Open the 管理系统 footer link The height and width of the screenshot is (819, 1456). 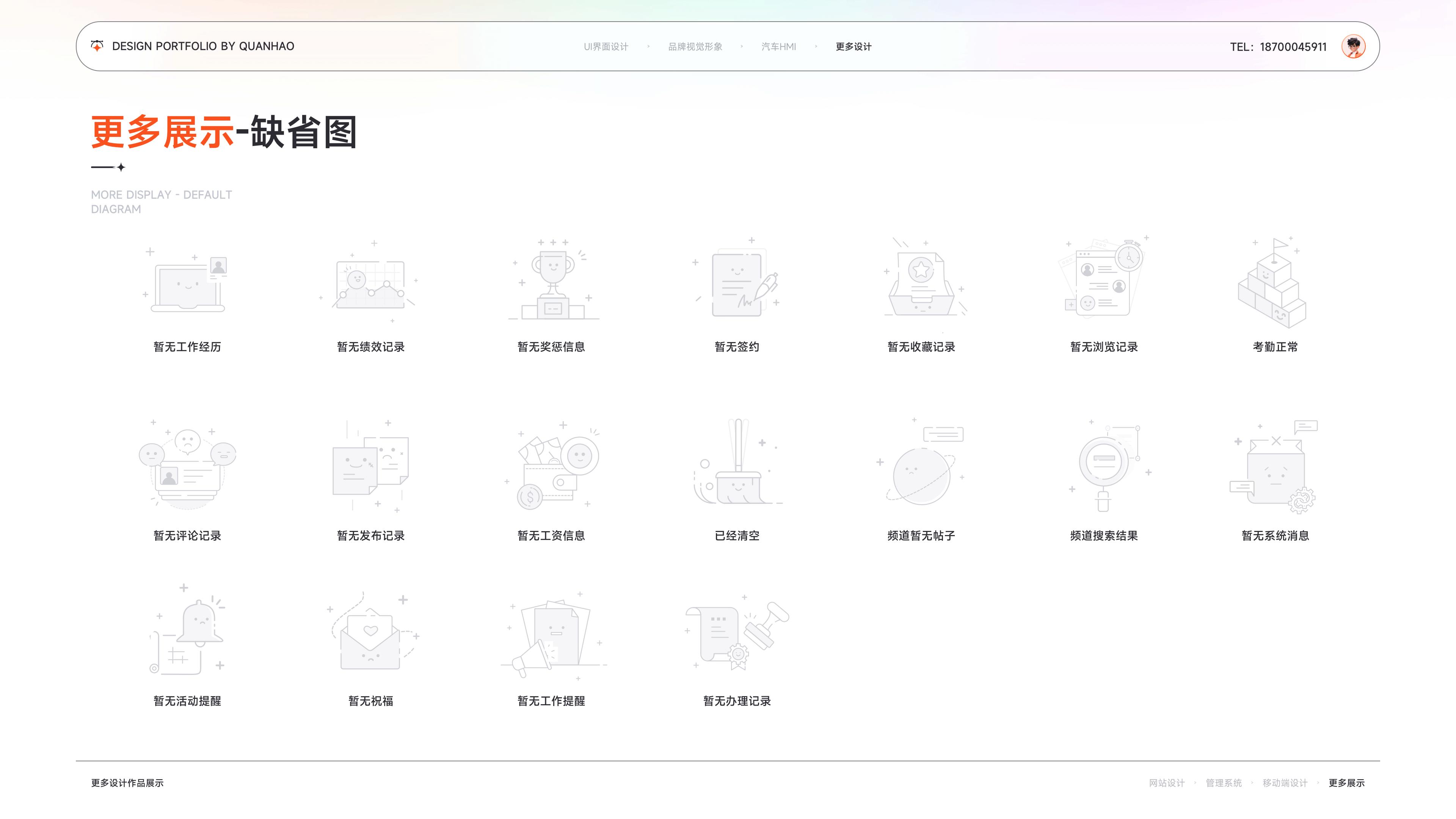pos(1224,783)
